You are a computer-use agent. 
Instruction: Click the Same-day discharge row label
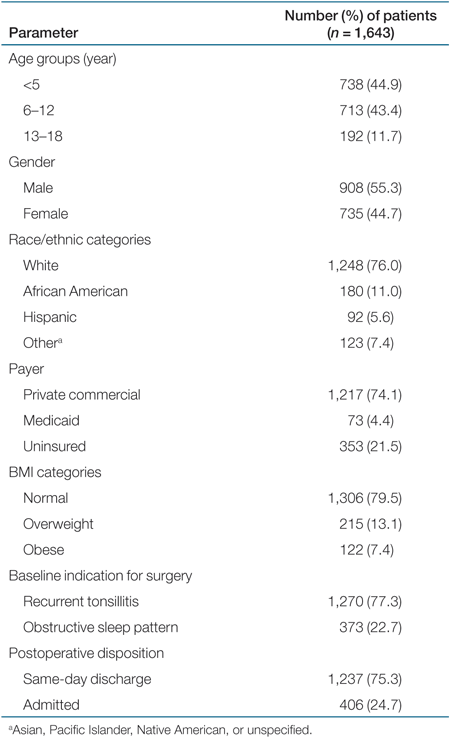pos(87,679)
